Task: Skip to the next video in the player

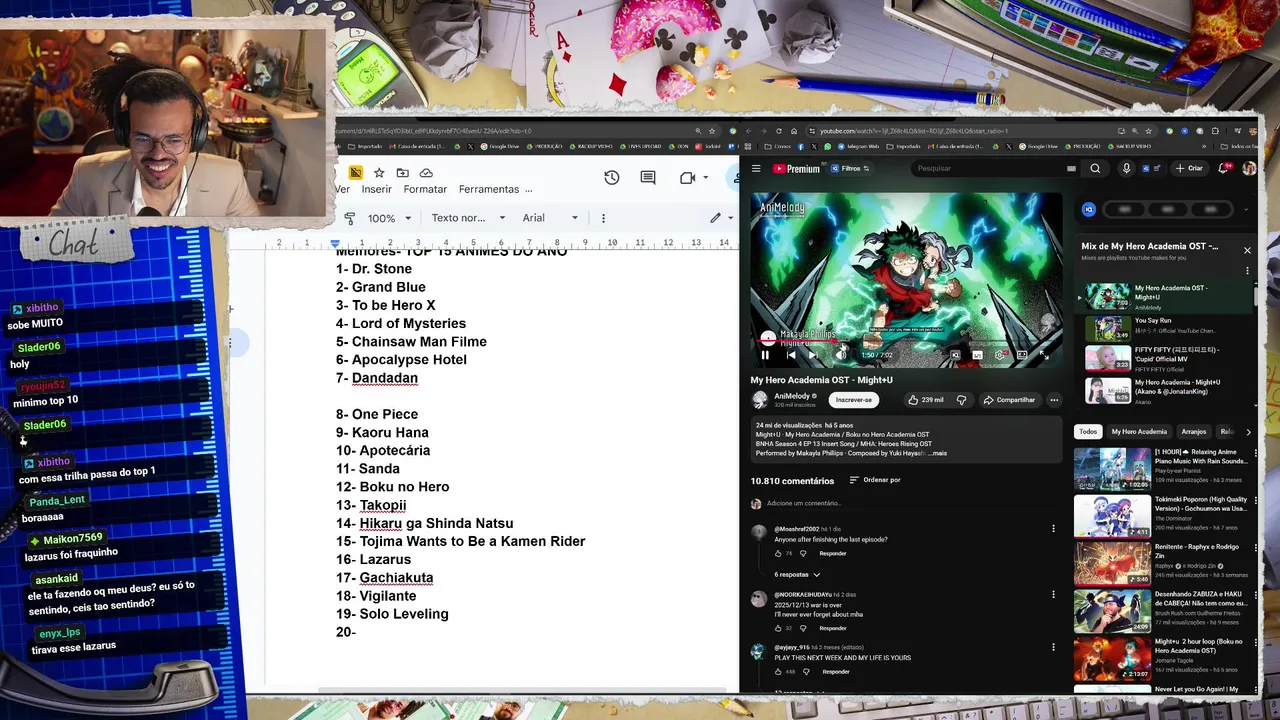Action: 813,355
